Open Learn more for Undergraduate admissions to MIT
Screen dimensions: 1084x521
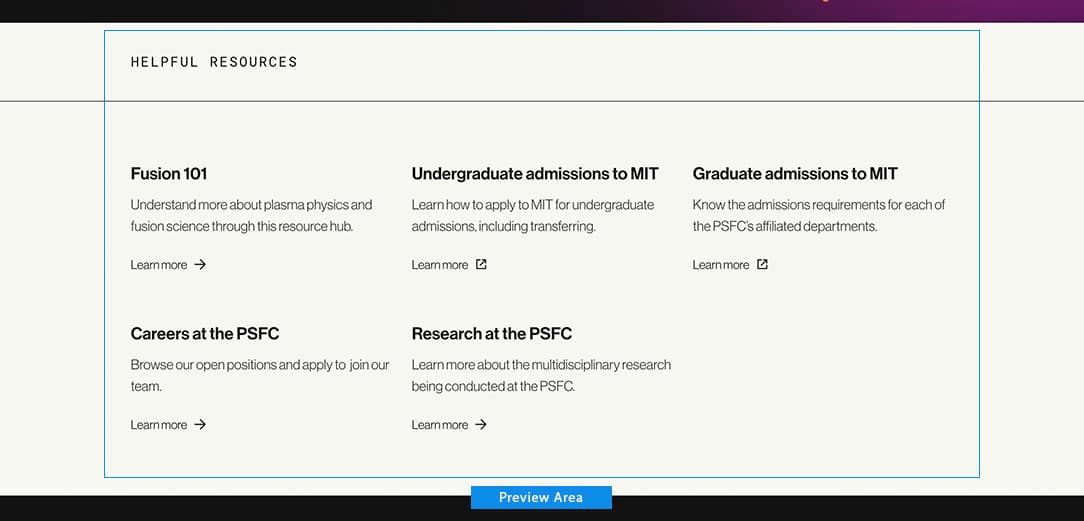[x=449, y=265]
